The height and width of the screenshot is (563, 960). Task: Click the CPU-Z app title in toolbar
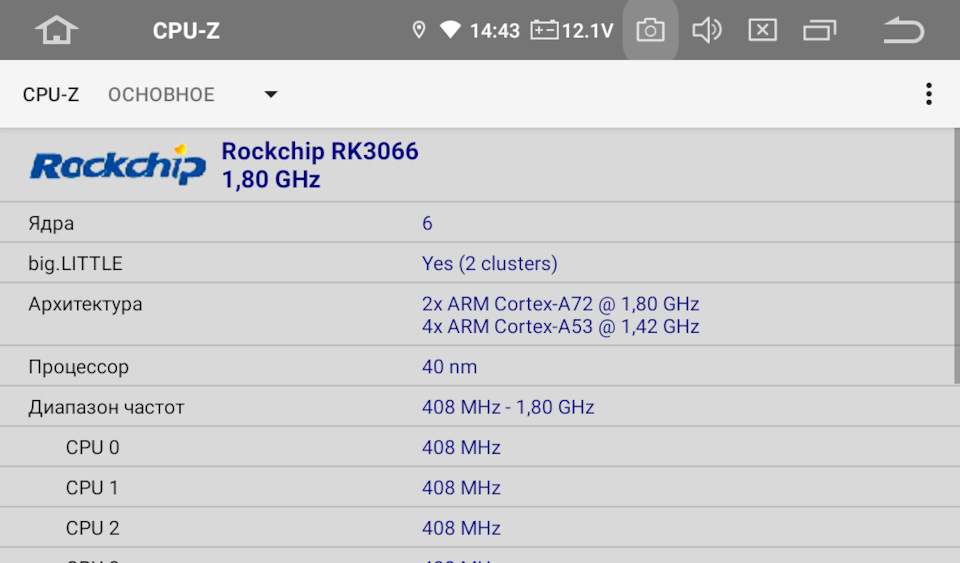pos(51,94)
